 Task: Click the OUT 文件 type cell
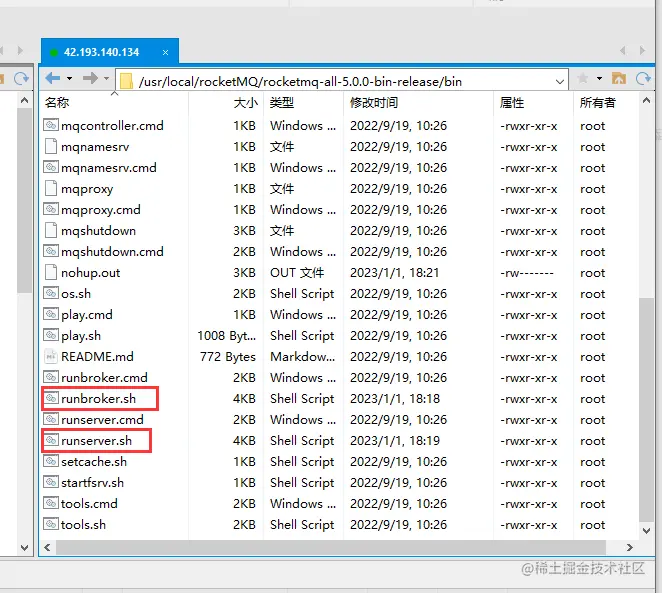click(x=297, y=273)
